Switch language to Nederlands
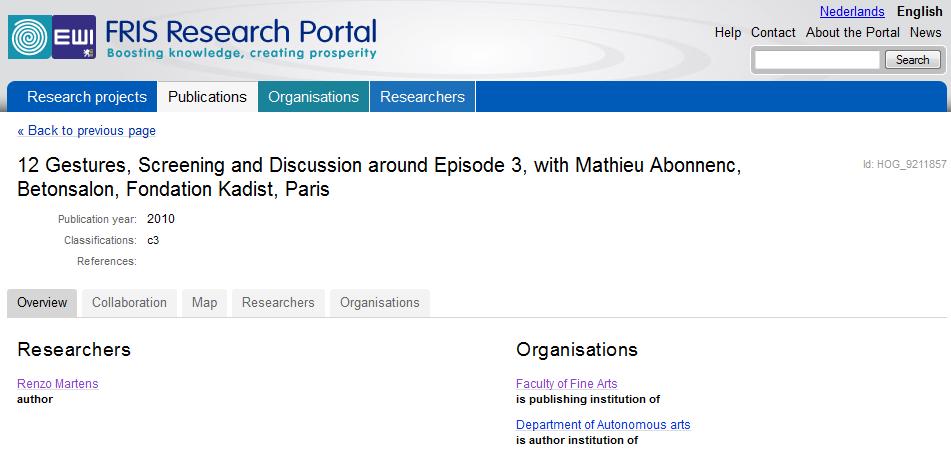The image size is (951, 459). pos(852,12)
